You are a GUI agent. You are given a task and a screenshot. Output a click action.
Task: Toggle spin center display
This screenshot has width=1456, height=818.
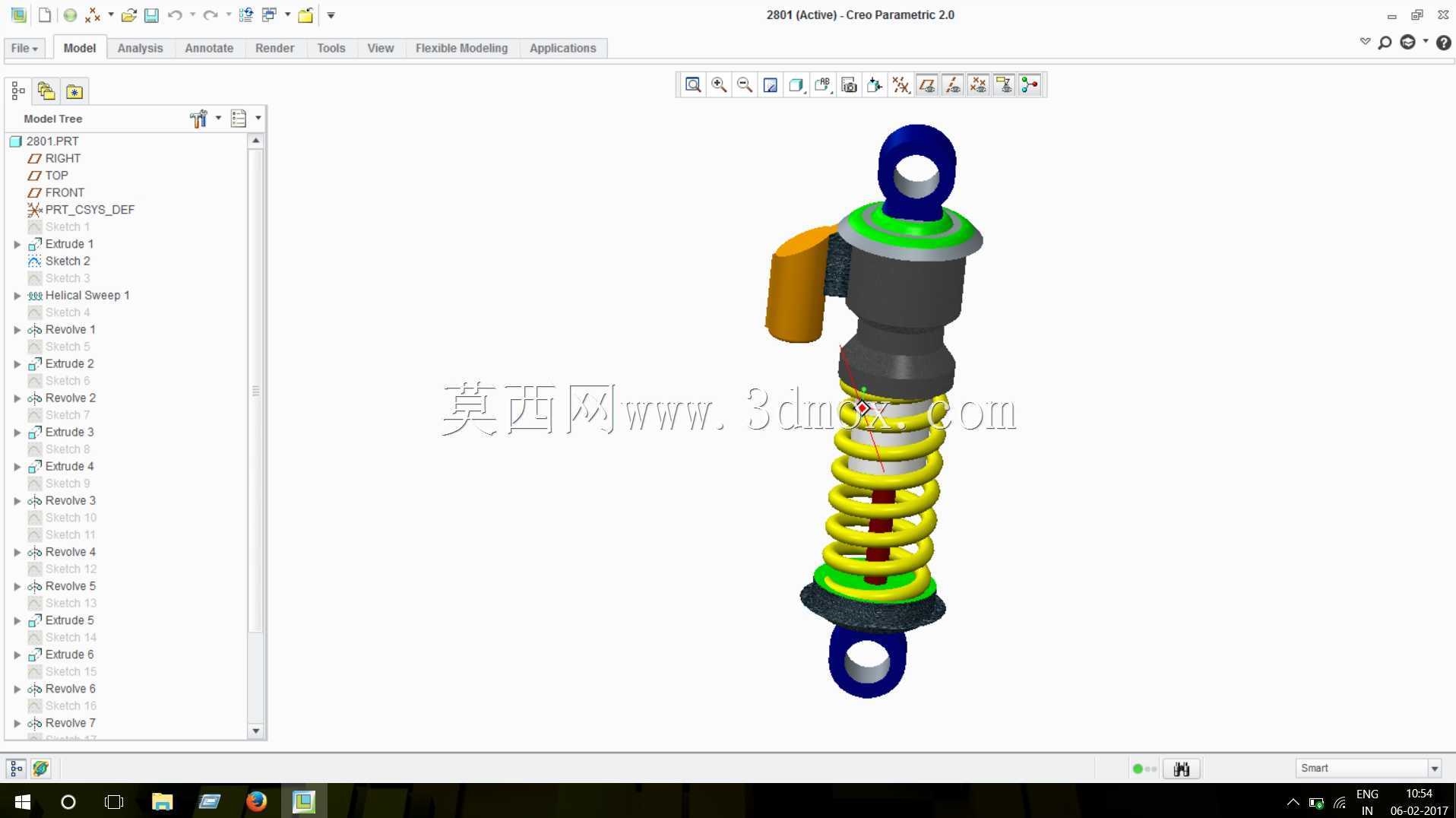1030,84
